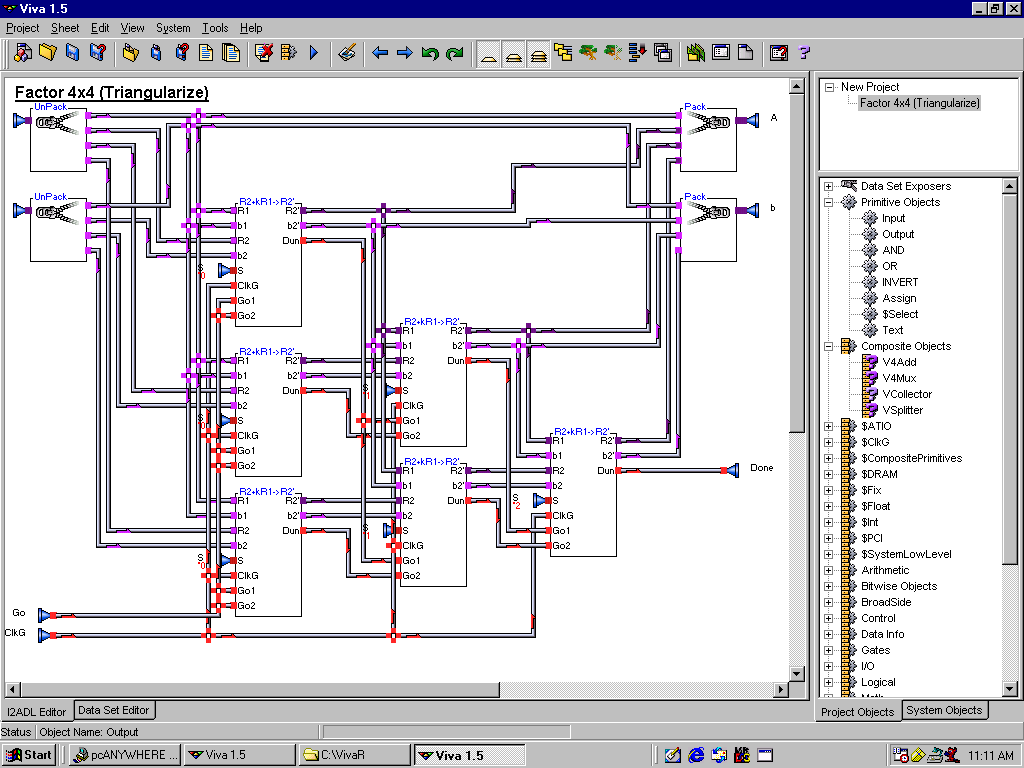Click the blue Play/run arrow toolbar icon
This screenshot has height=768, width=1024.
tap(313, 53)
